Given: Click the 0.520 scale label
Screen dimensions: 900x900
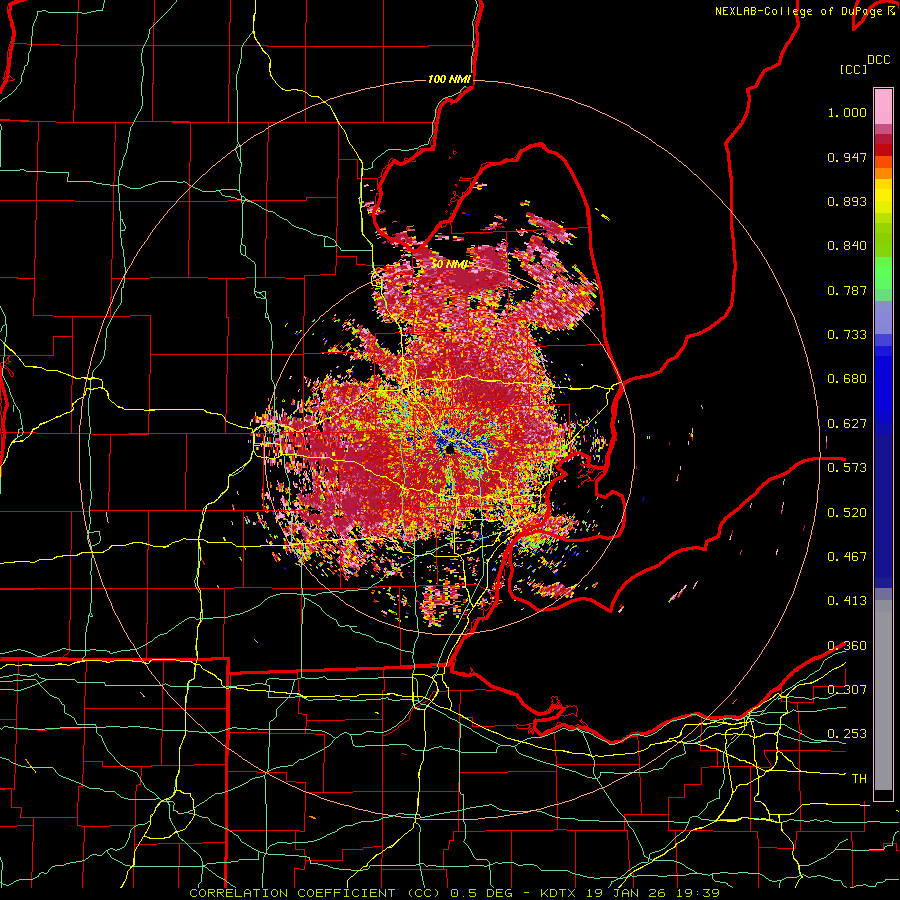Looking at the screenshot, I should [x=847, y=512].
